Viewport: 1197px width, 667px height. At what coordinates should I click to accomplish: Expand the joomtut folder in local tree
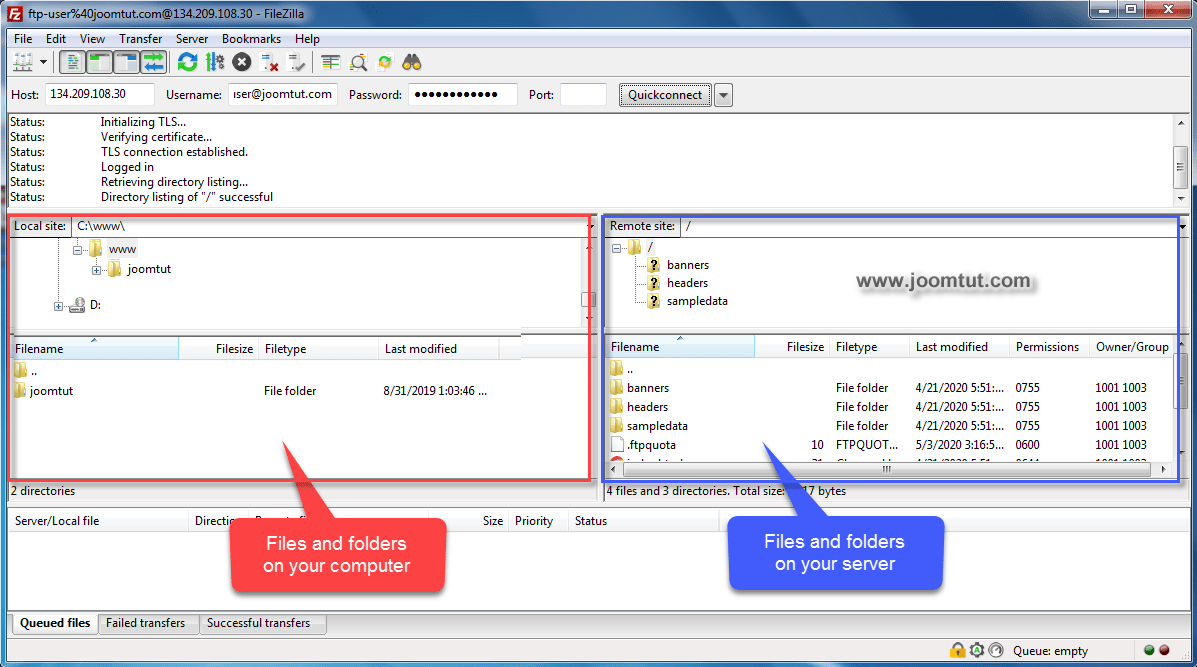97,270
